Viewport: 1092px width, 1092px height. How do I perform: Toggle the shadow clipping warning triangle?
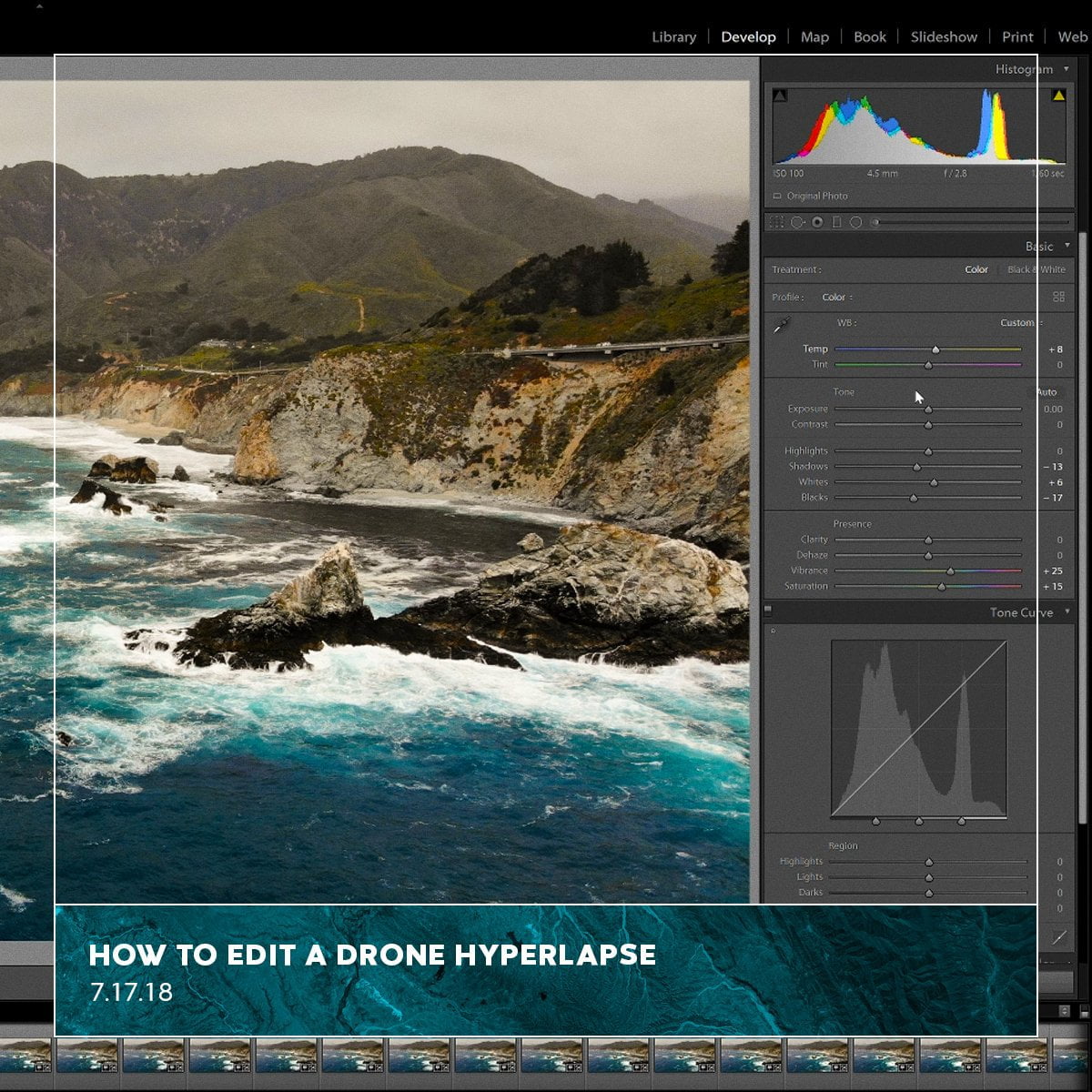point(779,93)
